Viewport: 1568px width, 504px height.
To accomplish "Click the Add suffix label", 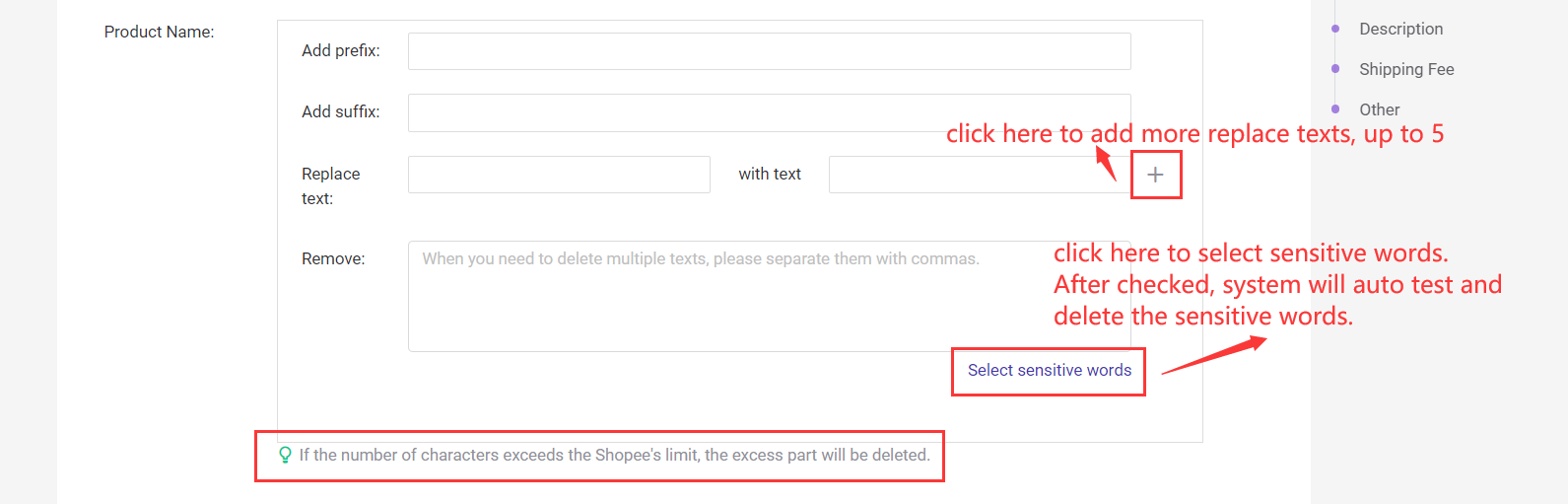I will click(341, 111).
